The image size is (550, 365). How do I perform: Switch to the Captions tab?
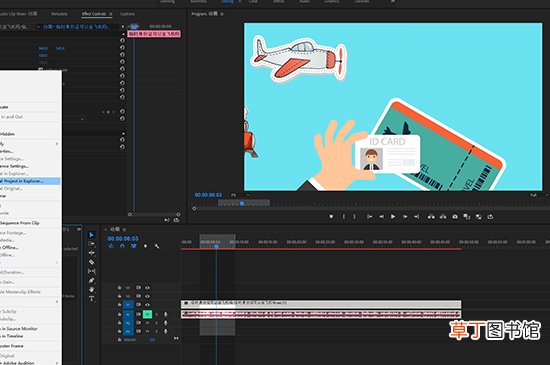127,14
